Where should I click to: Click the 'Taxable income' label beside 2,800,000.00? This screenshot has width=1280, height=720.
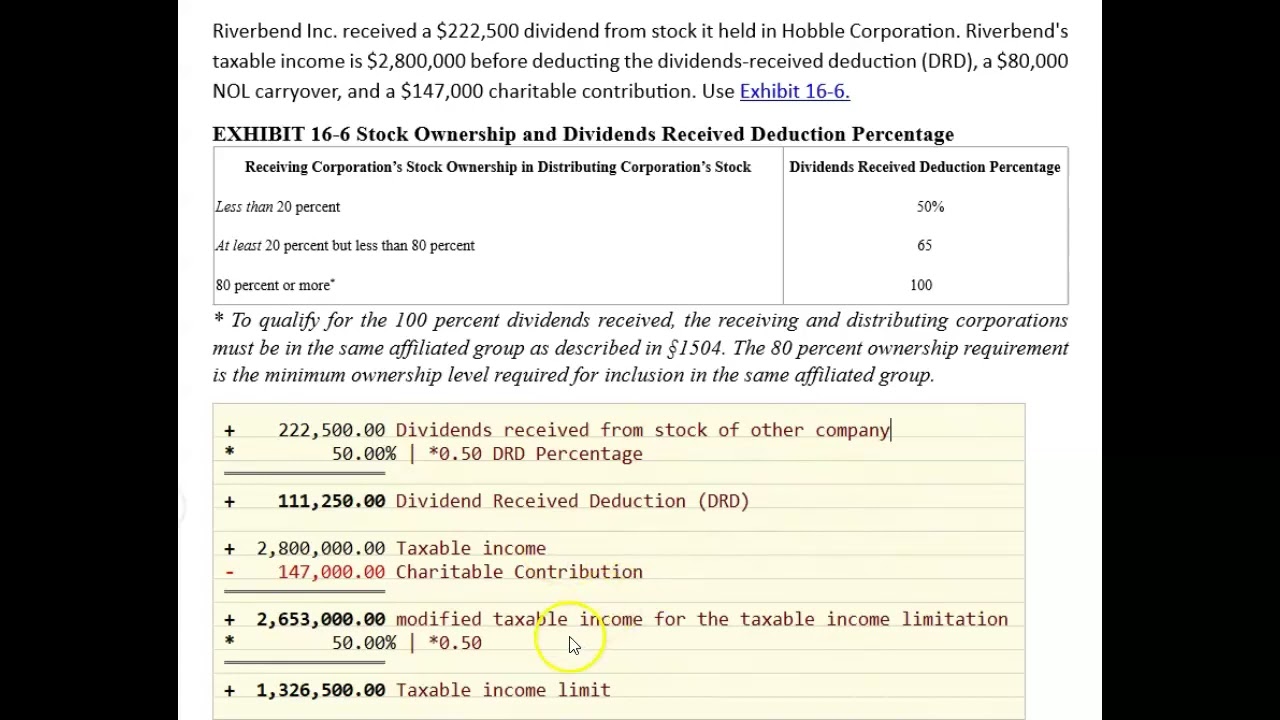tap(470, 548)
